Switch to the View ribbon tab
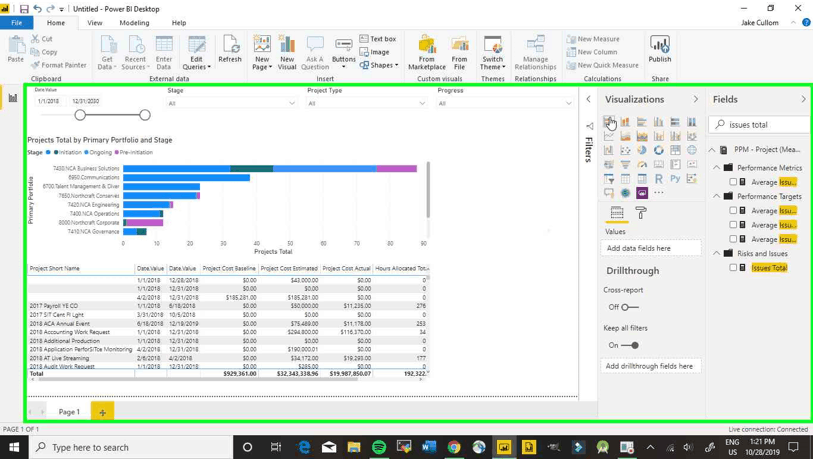 (94, 23)
